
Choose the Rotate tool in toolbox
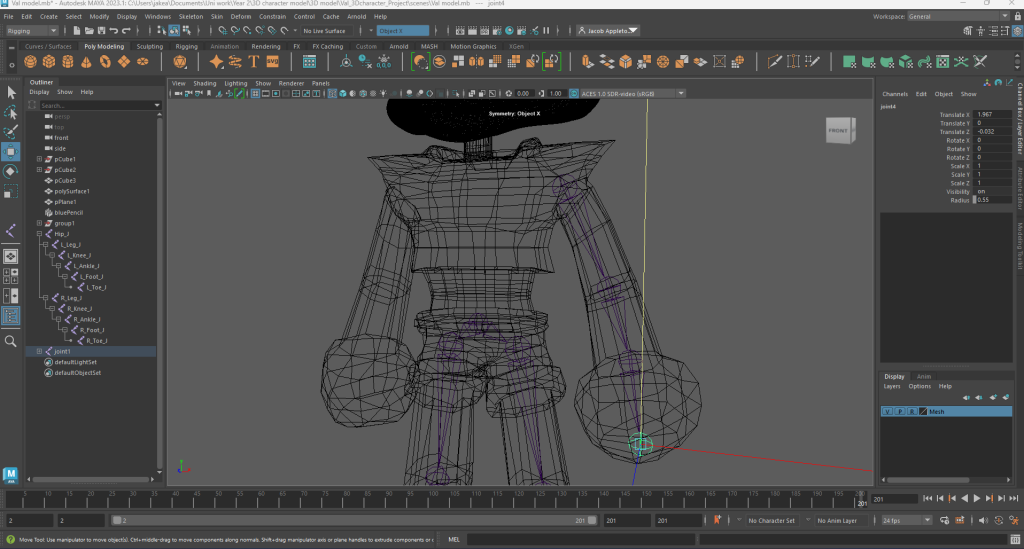11,171
